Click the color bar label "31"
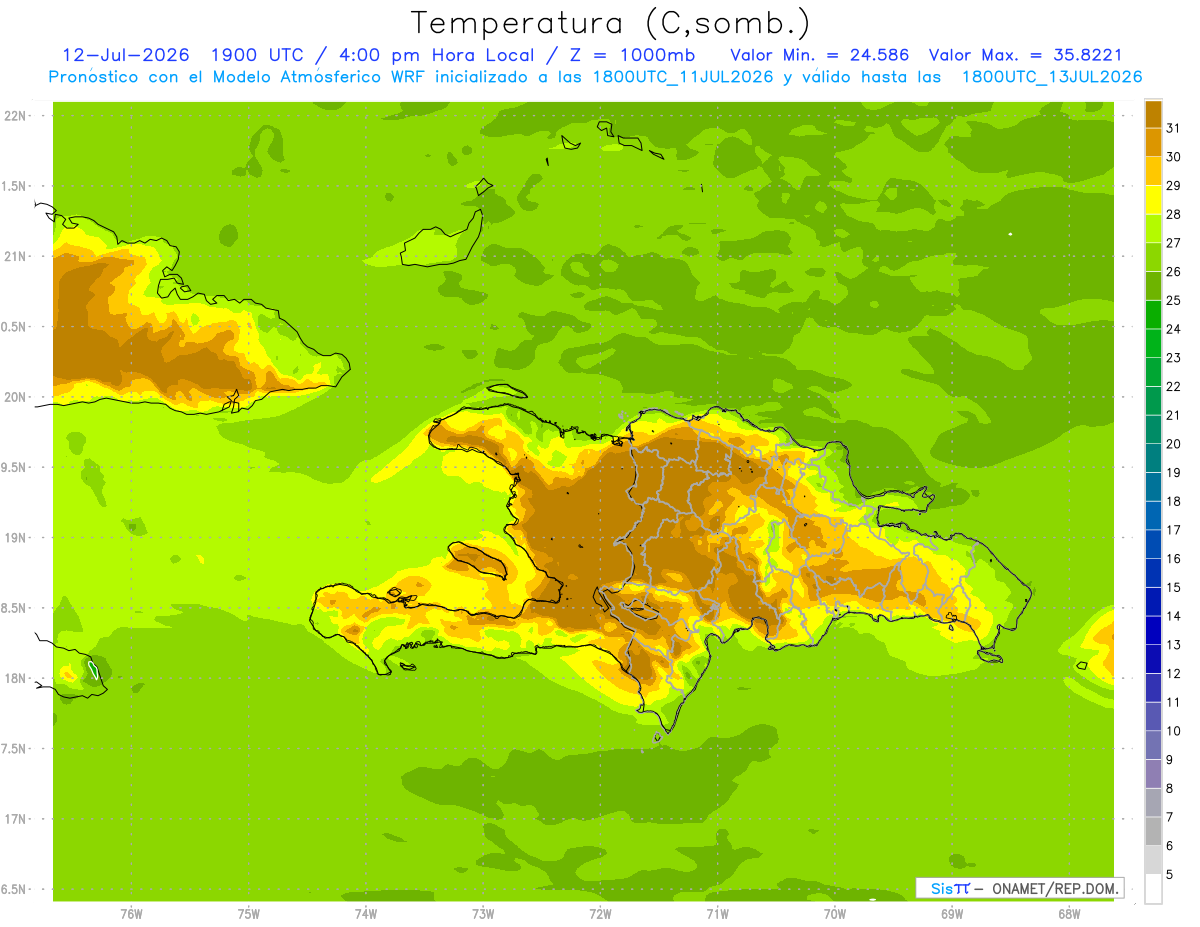This screenshot has height=927, width=1200. tap(1174, 128)
